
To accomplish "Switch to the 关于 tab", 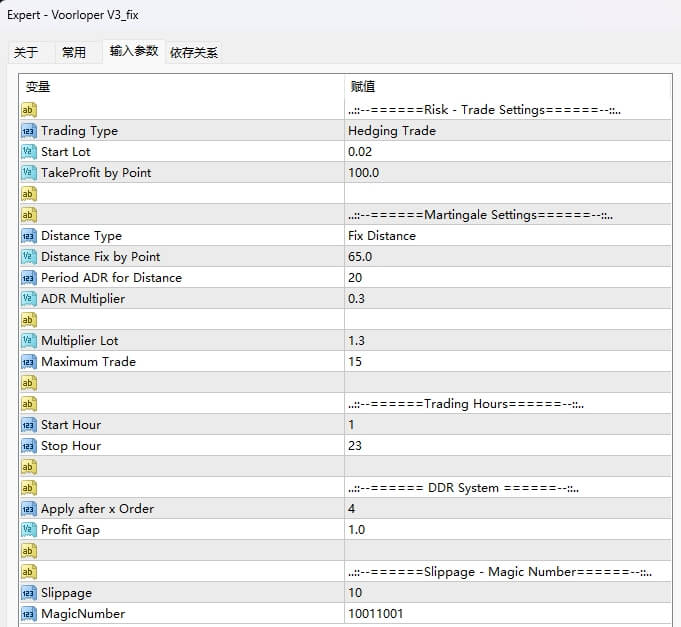I will (x=26, y=53).
